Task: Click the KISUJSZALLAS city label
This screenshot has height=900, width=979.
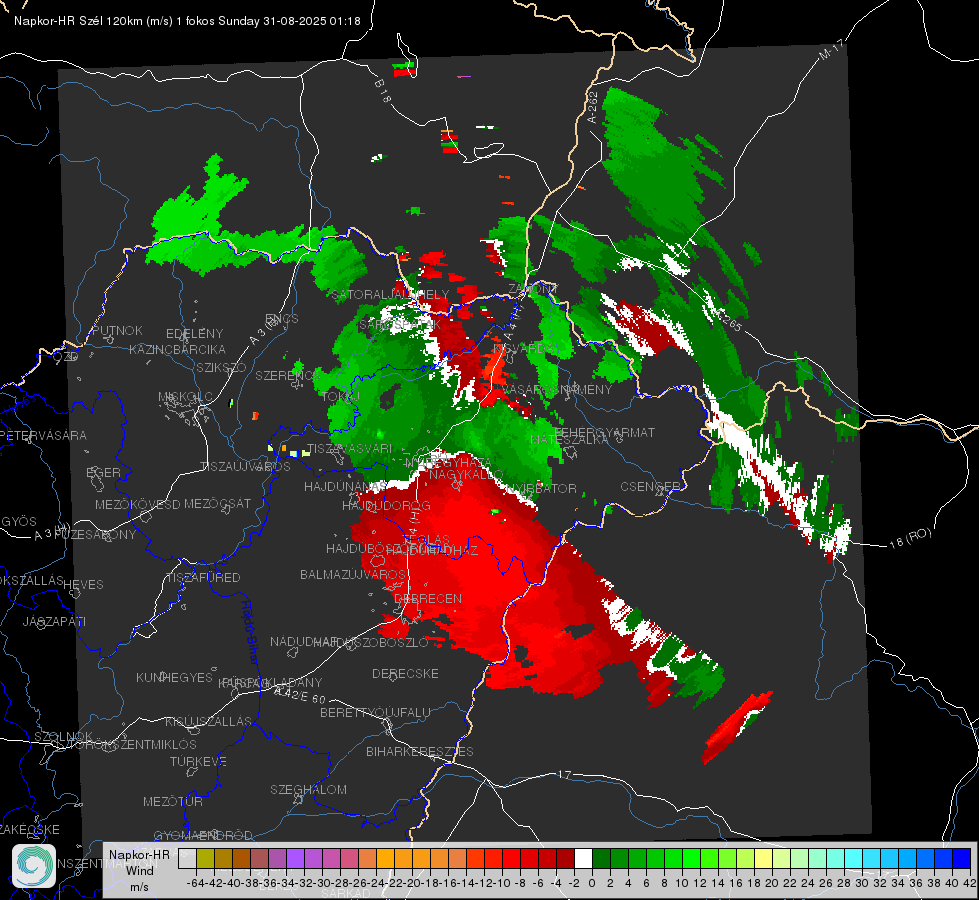Action: point(209,721)
